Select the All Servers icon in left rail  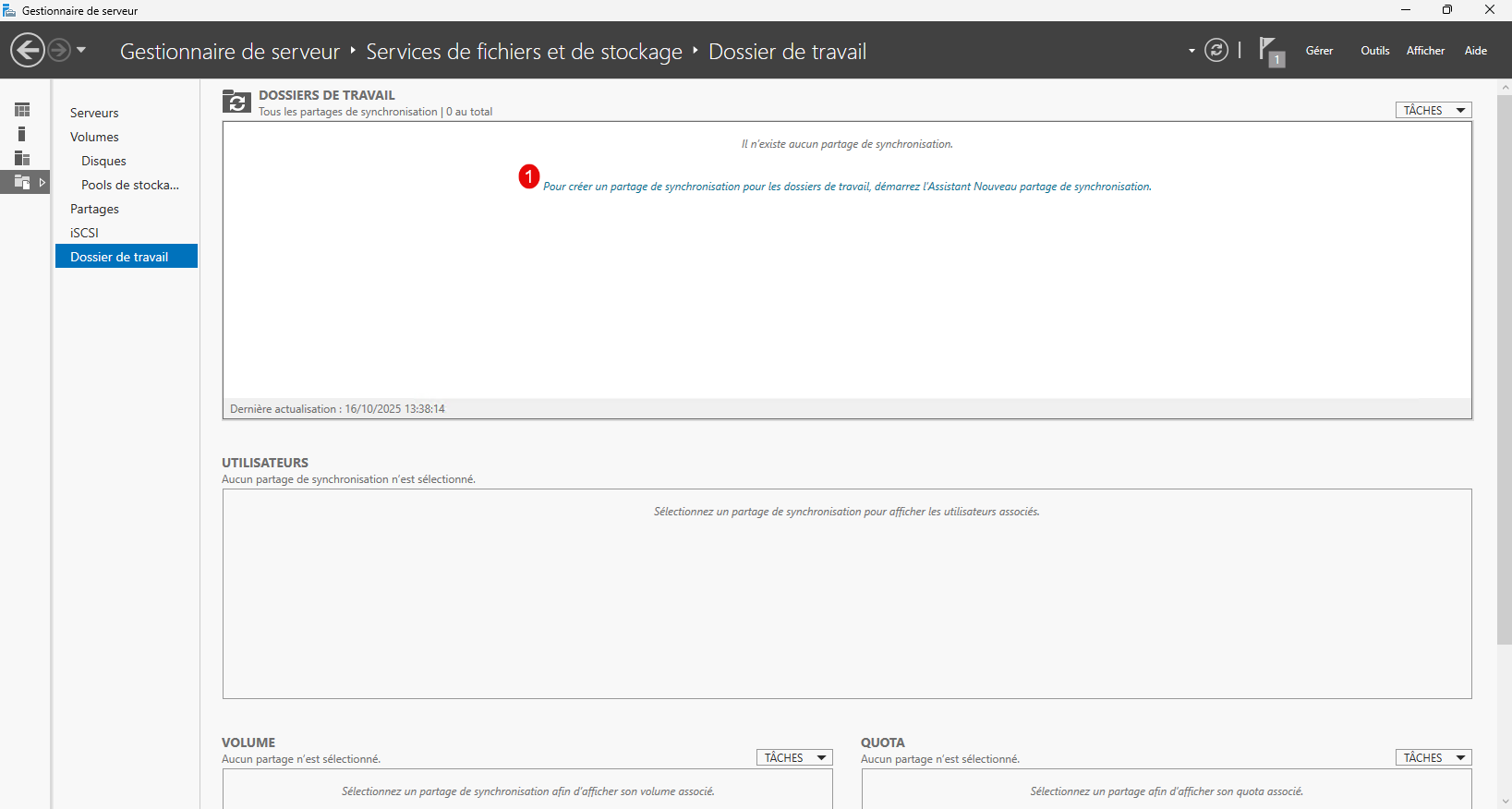(x=22, y=158)
